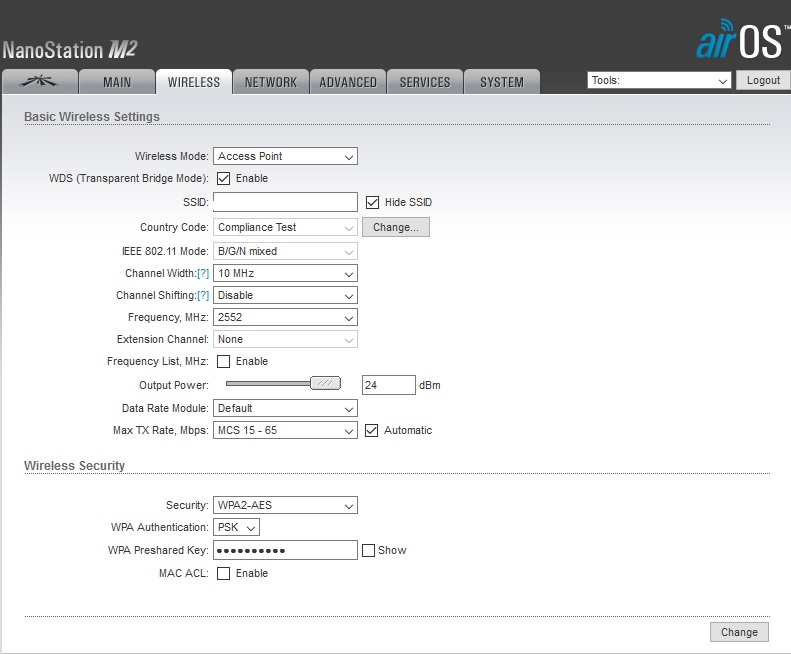The image size is (791, 654).
Task: Toggle Automatic Max TX Rate checkbox
Action: click(372, 431)
